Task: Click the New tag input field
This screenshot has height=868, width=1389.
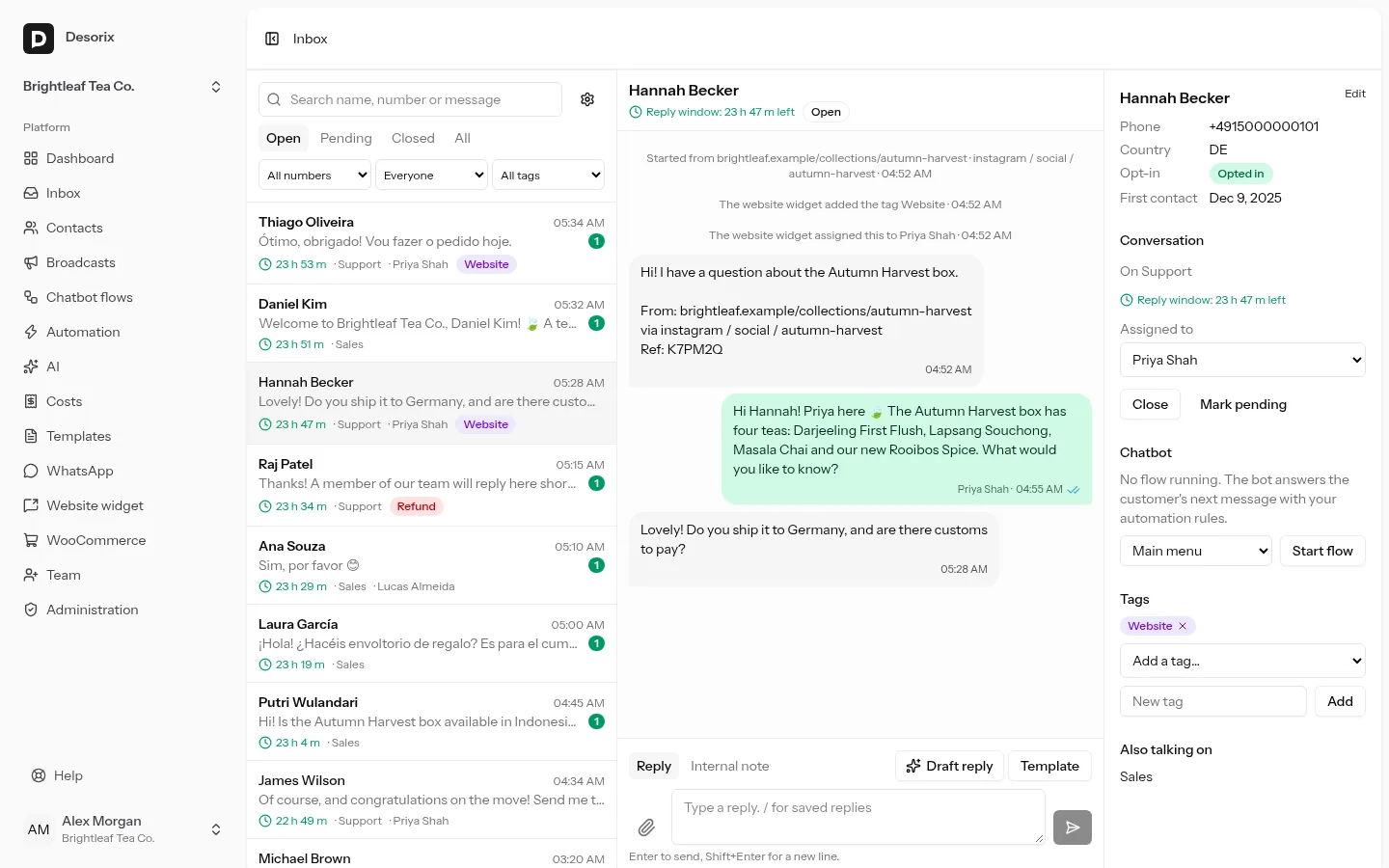Action: (1213, 701)
